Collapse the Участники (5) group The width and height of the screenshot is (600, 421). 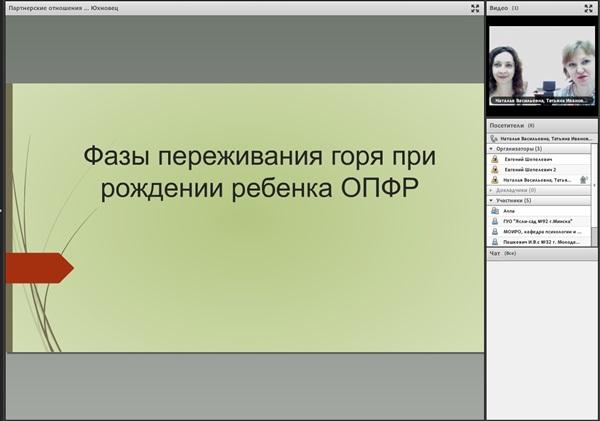(491, 201)
